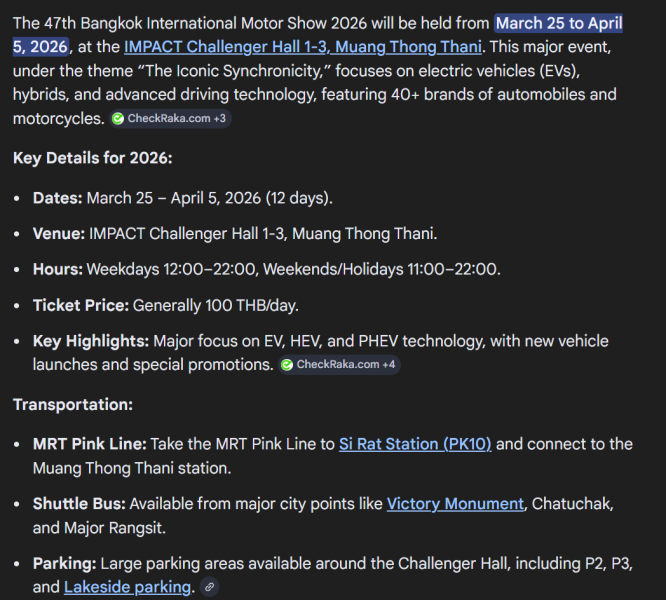Visit the Lakeside parking link
The image size is (666, 600).
pyautogui.click(x=128, y=587)
